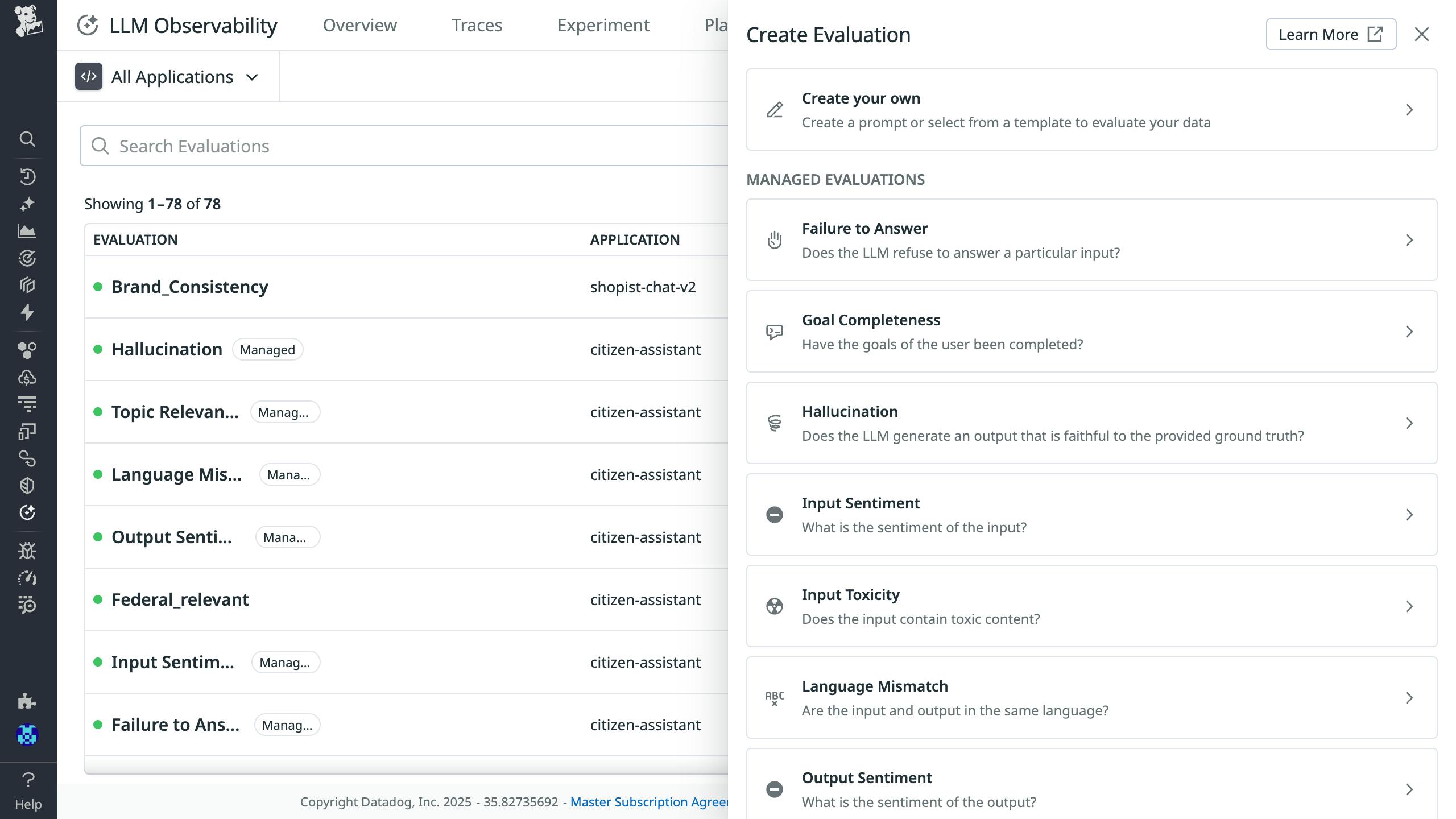Click the Managed badge on the Hallucination row
The width and height of the screenshot is (1456, 819).
tap(267, 349)
